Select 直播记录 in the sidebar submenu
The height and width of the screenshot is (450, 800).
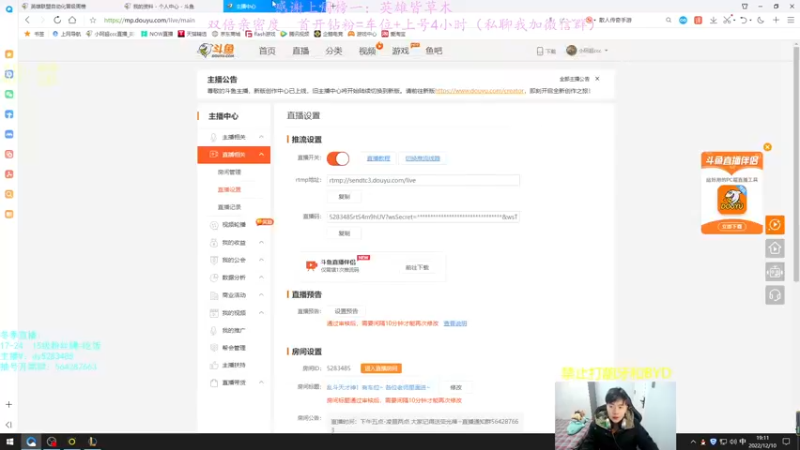229,207
